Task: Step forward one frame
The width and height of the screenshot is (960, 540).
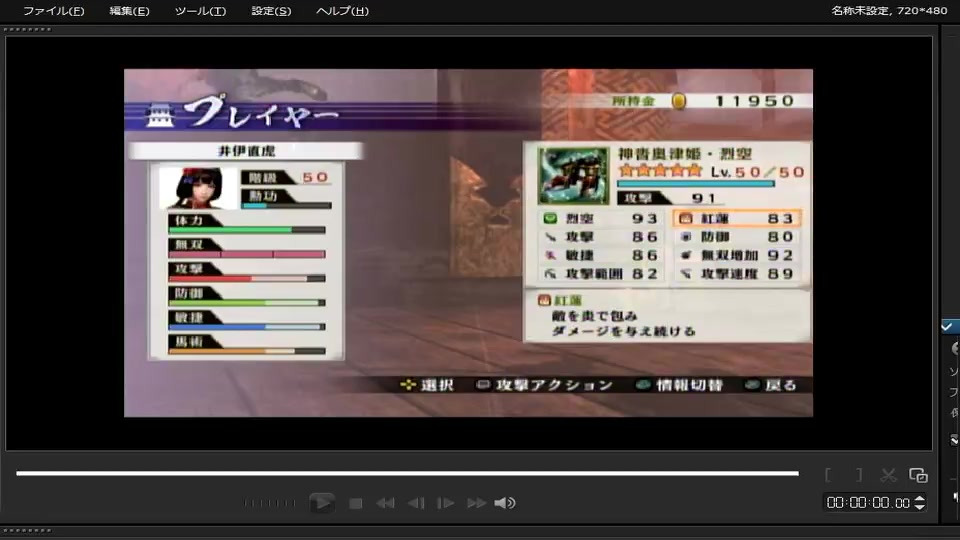Action: (445, 503)
